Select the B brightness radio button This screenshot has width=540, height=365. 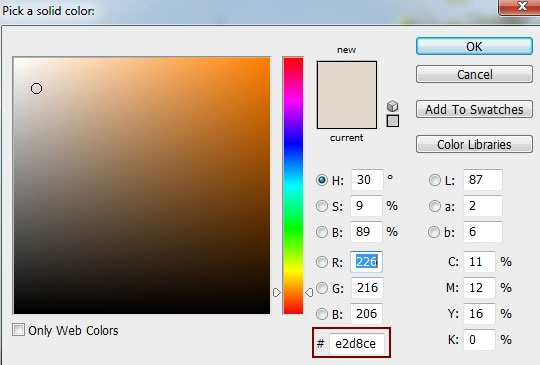[322, 232]
